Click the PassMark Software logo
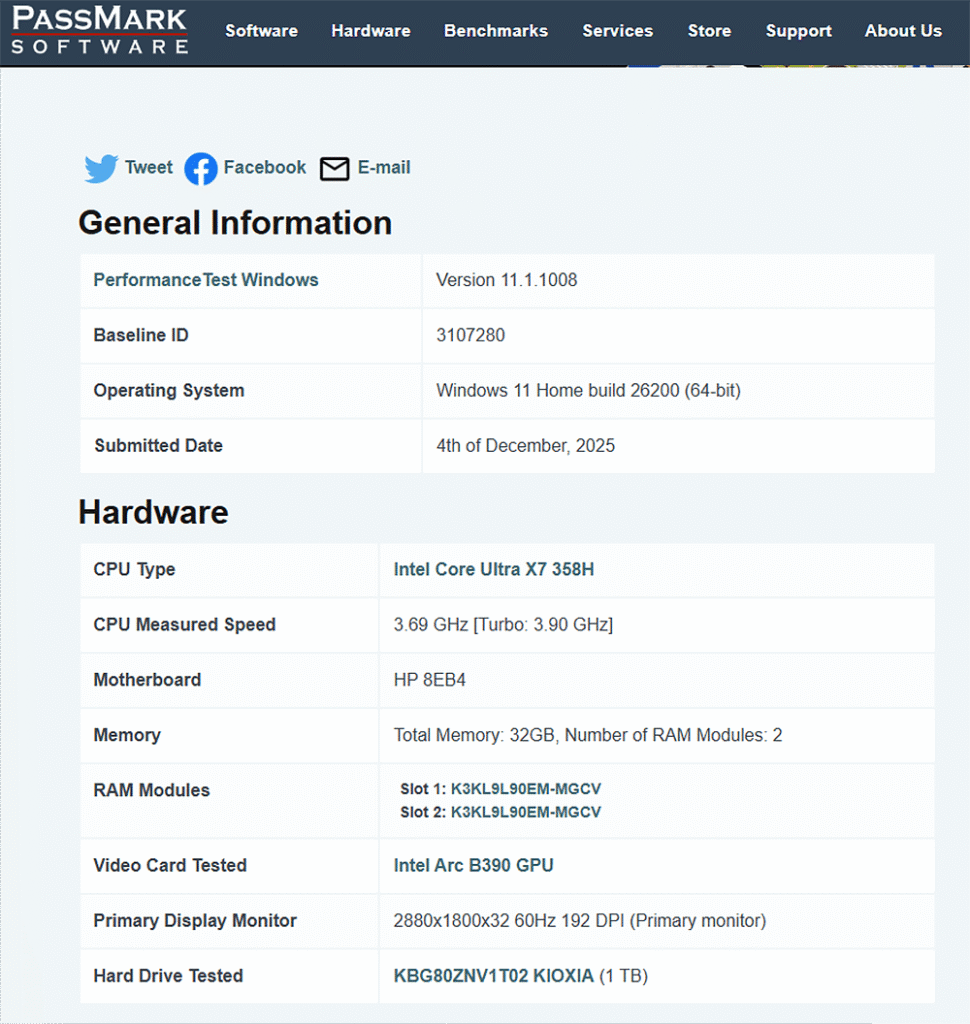 point(100,31)
